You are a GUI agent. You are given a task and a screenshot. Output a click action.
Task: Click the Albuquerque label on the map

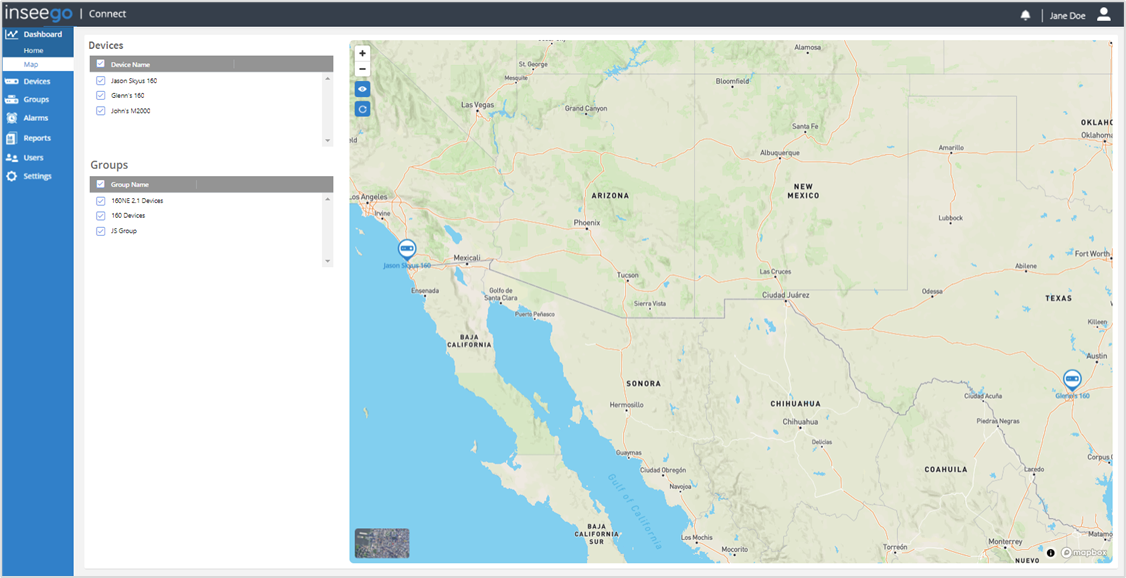(x=779, y=153)
